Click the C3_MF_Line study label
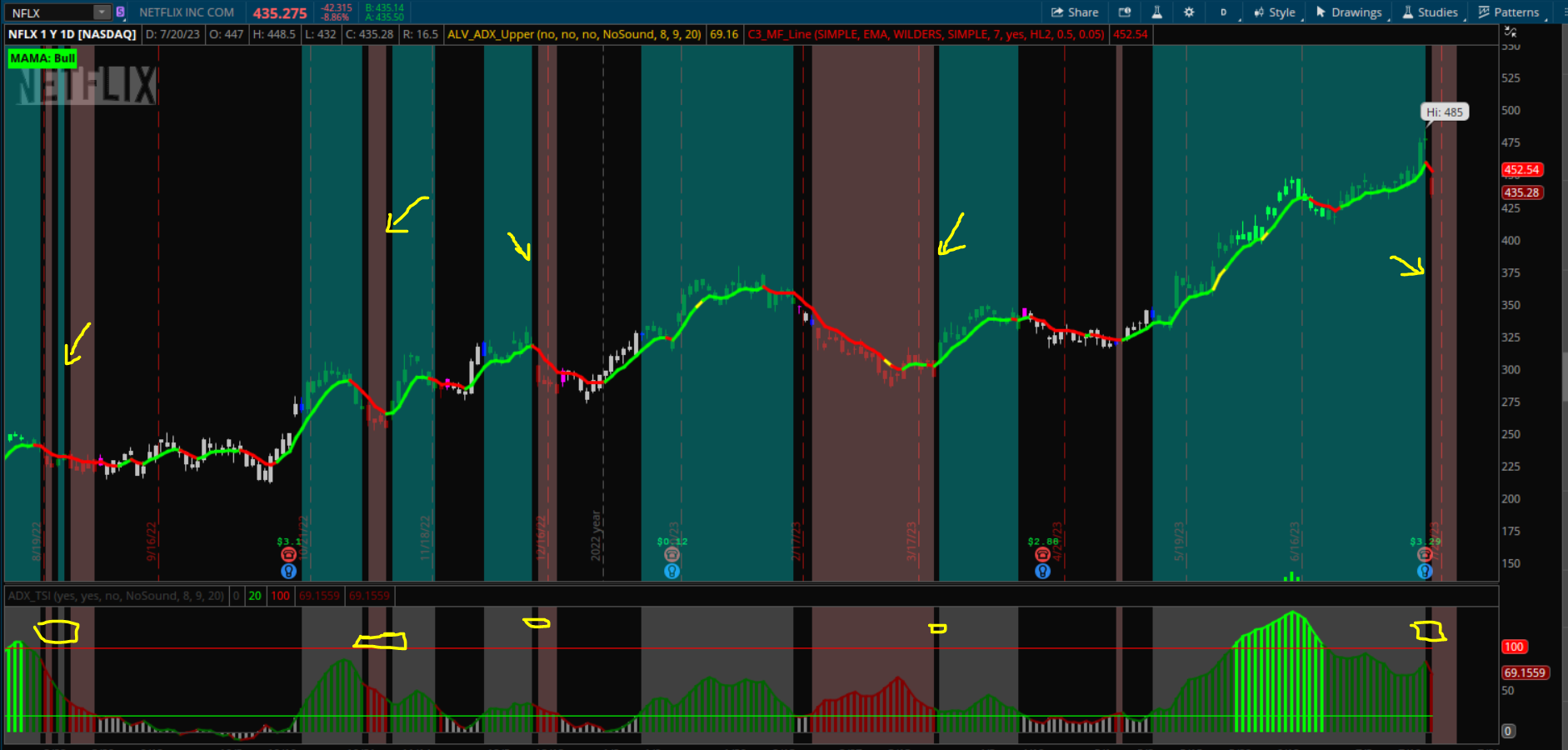 pos(926,34)
